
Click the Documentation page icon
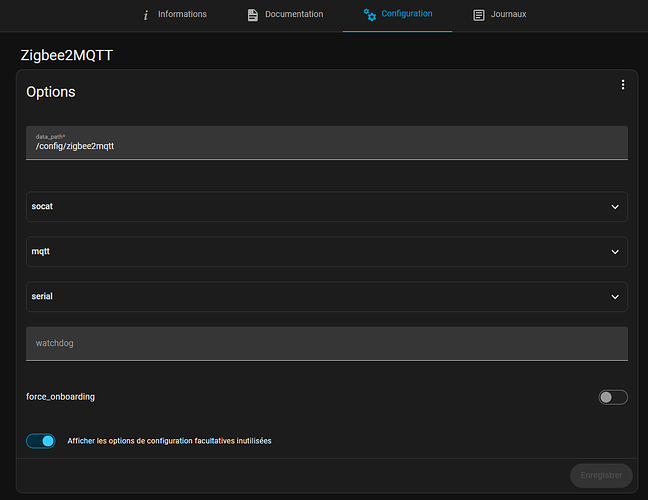pos(253,15)
